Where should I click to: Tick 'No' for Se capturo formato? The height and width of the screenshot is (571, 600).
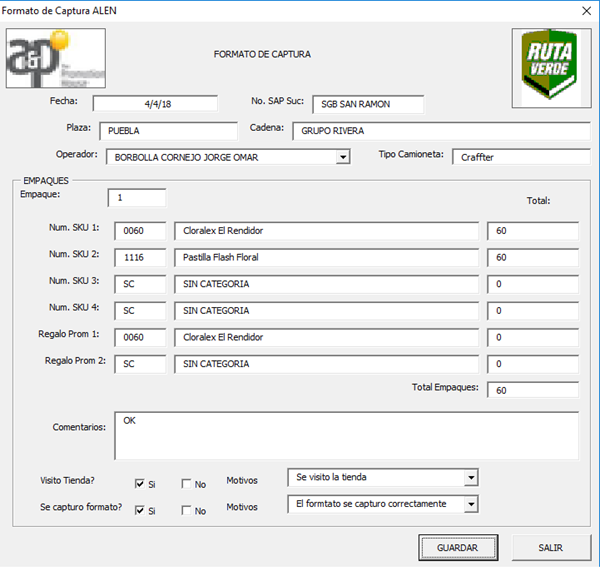[187, 510]
